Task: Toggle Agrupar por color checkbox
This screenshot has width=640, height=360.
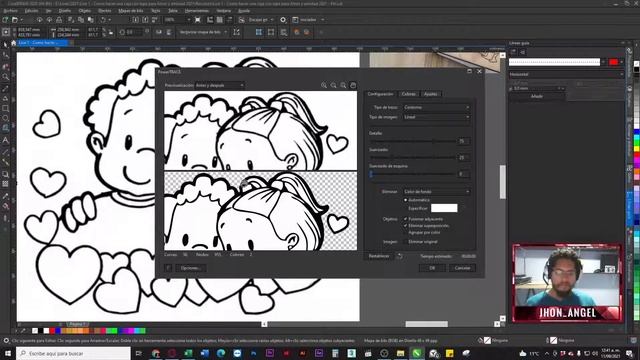Action: [406, 232]
